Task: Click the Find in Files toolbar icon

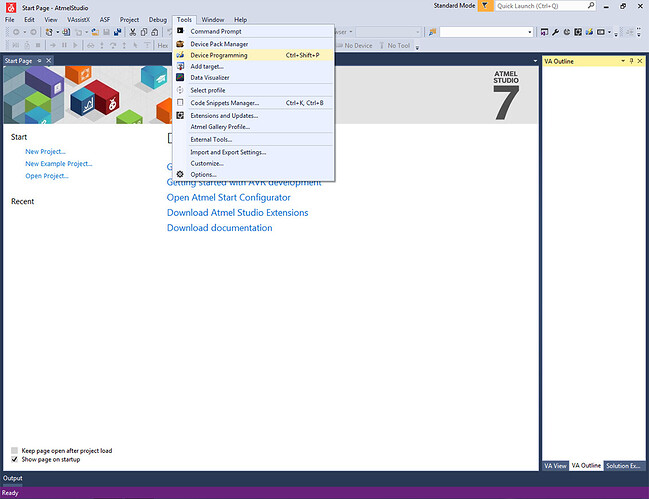Action: (433, 32)
